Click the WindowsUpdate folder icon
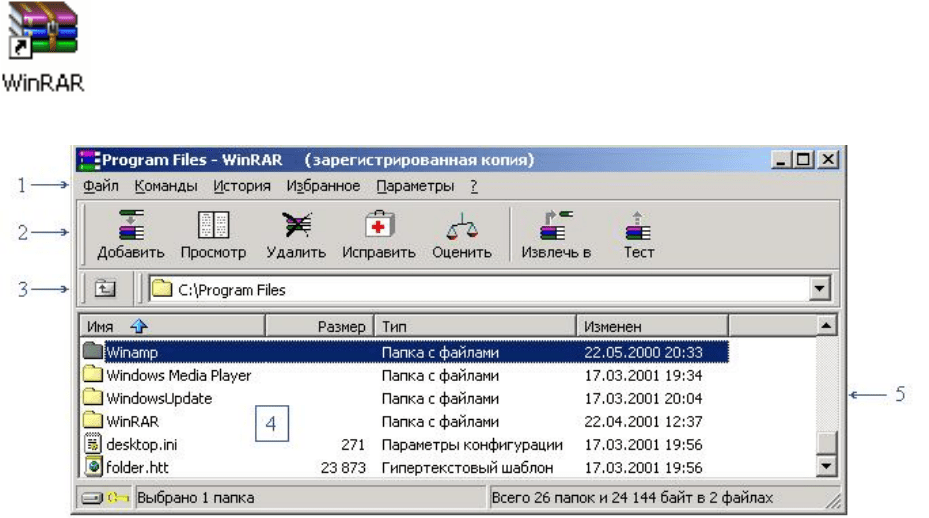Screen dimensions: 929x518 click(x=93, y=397)
